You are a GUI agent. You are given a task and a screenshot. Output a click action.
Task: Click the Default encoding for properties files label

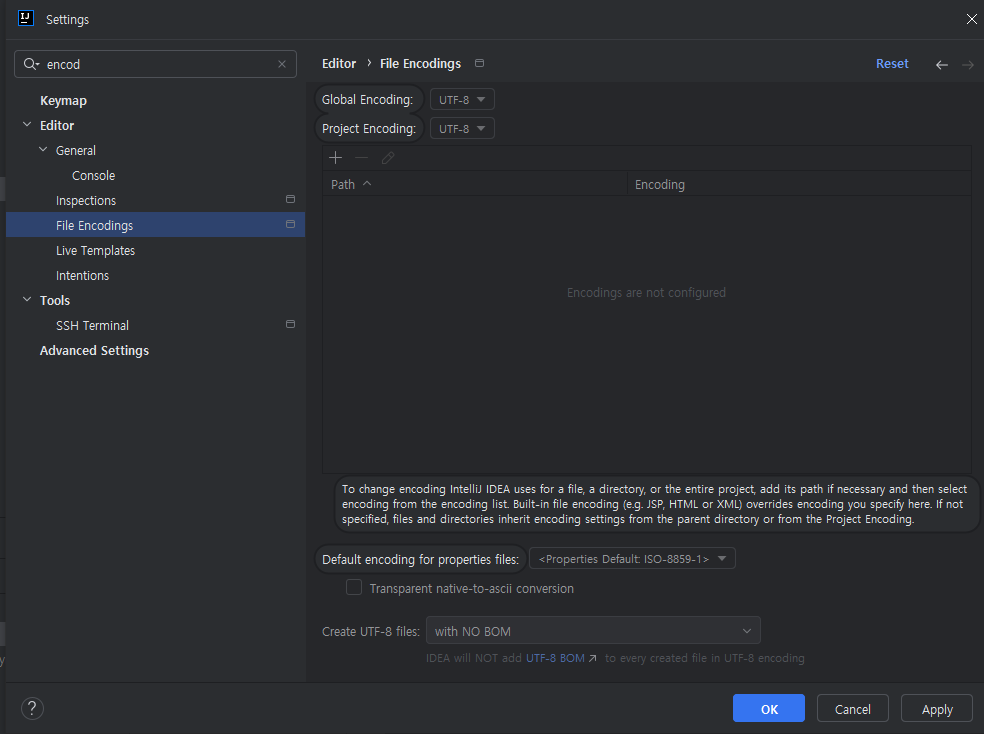coord(420,559)
